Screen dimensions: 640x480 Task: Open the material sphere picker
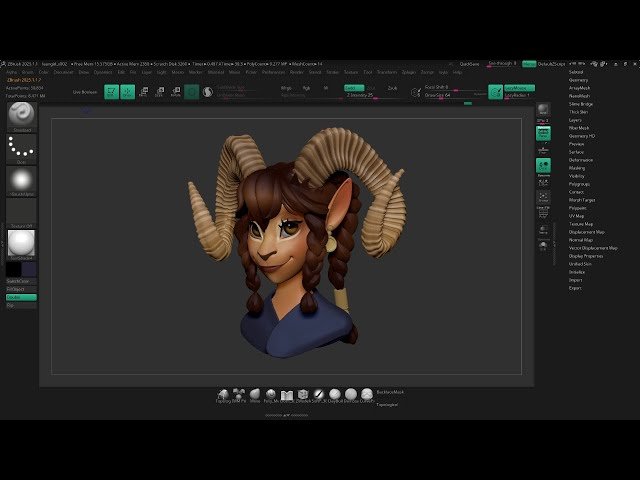[x=21, y=243]
